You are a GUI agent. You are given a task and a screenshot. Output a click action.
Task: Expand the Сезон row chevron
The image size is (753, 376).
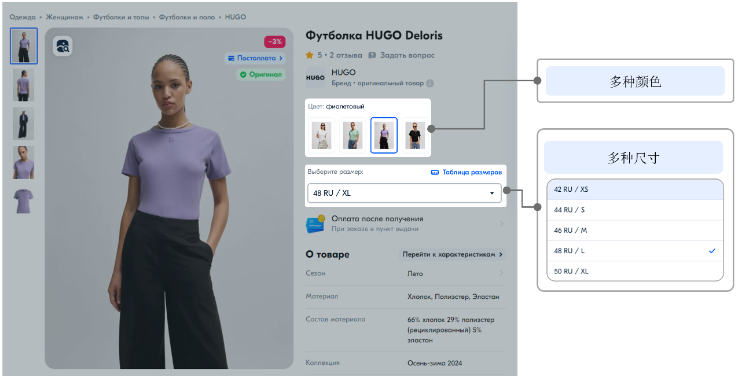pyautogui.click(x=501, y=273)
